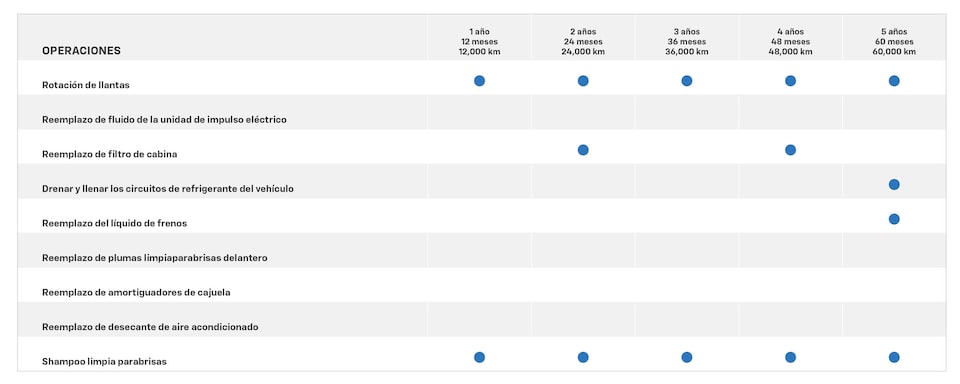960x384 pixels.
Task: Click the Rotación de llantas dot for 1 año
Action: pyautogui.click(x=479, y=81)
